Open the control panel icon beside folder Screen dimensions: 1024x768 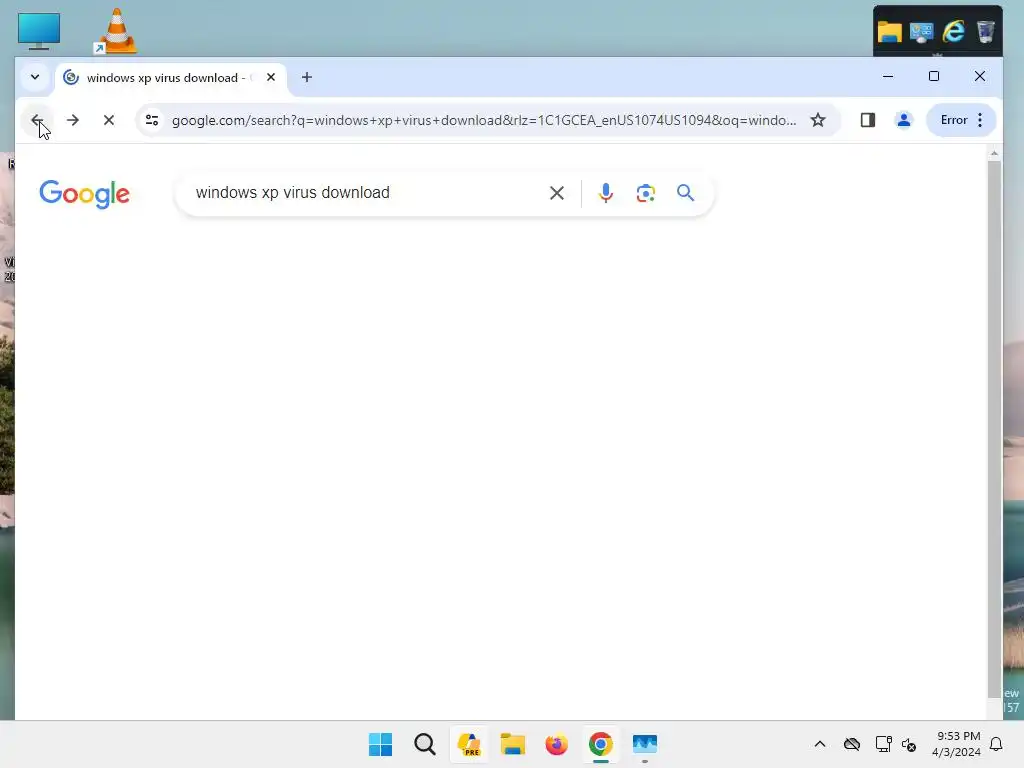pos(921,31)
